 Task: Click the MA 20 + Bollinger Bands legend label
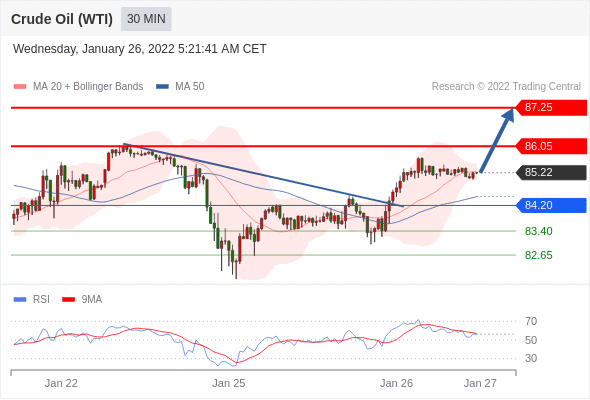point(88,87)
